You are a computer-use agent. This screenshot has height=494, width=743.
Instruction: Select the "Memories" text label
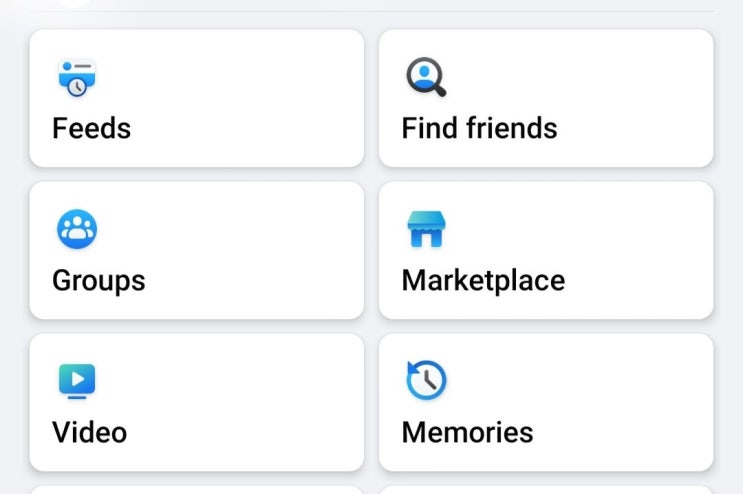point(467,433)
